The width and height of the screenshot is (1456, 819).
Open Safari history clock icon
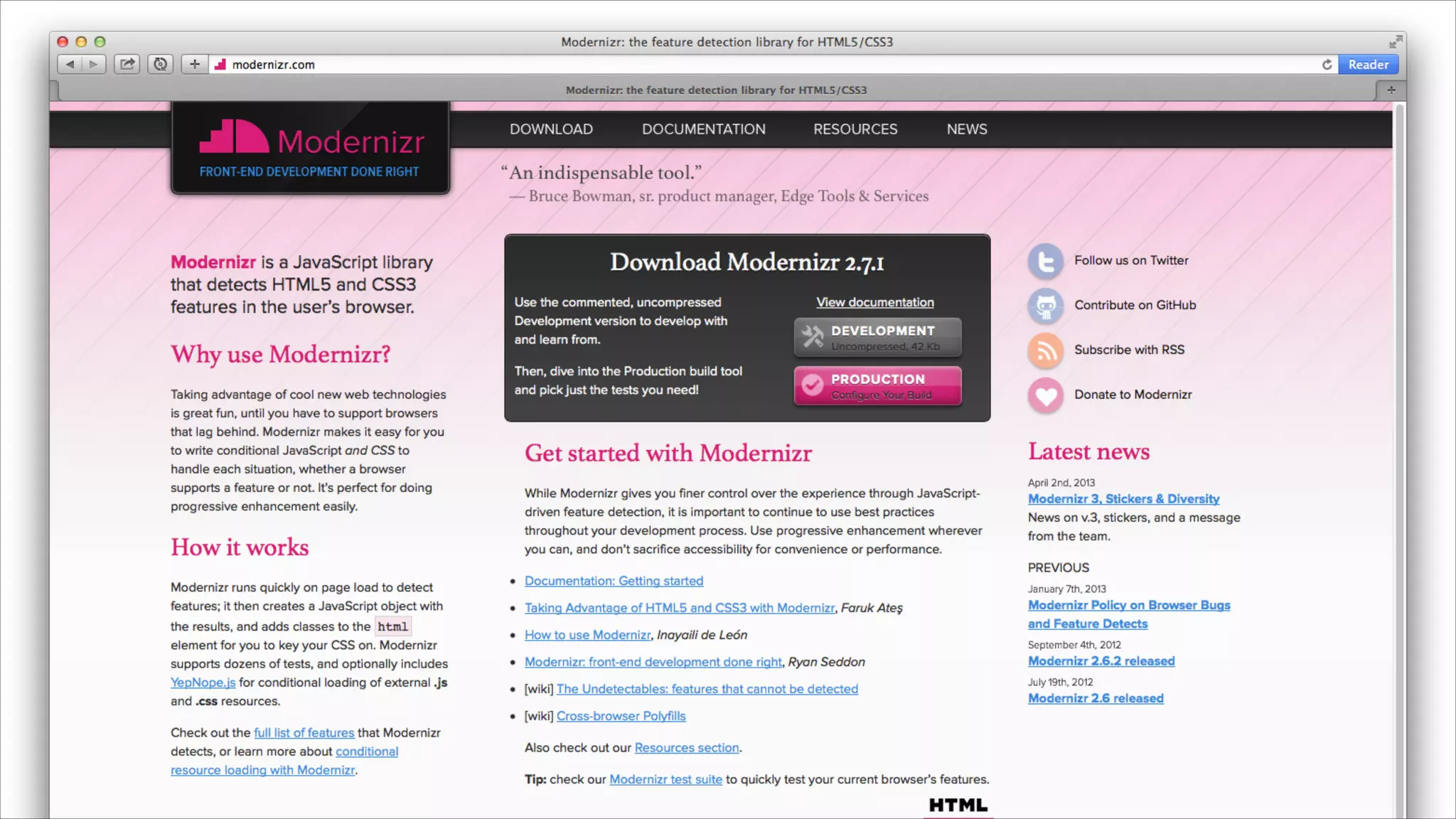(x=161, y=64)
